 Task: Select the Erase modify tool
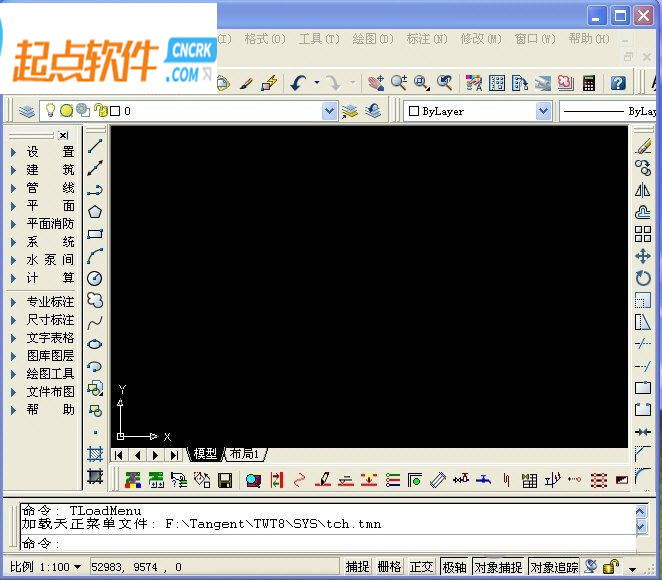click(643, 146)
